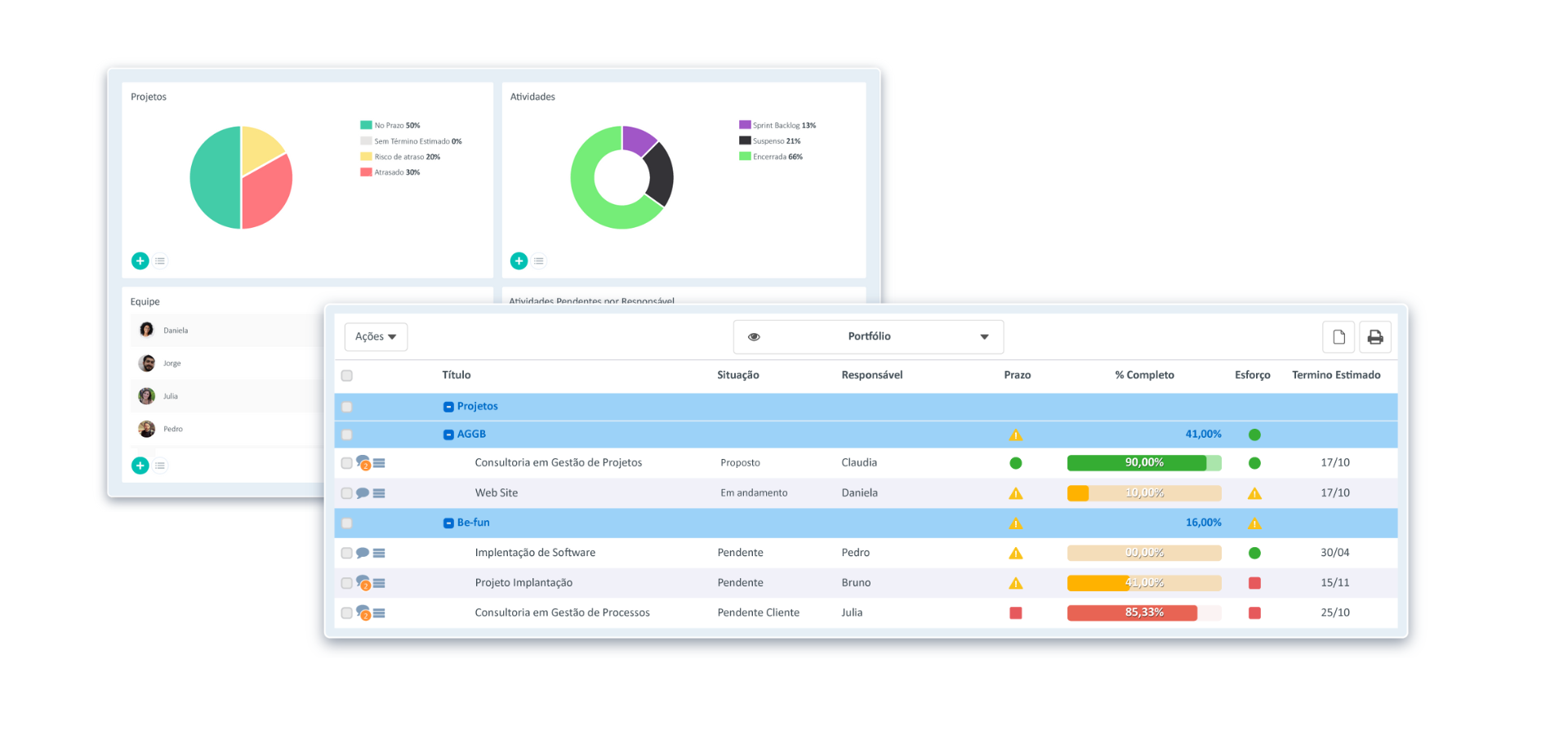The height and width of the screenshot is (735, 1568).
Task: Open the Web Site project title
Action: (497, 492)
